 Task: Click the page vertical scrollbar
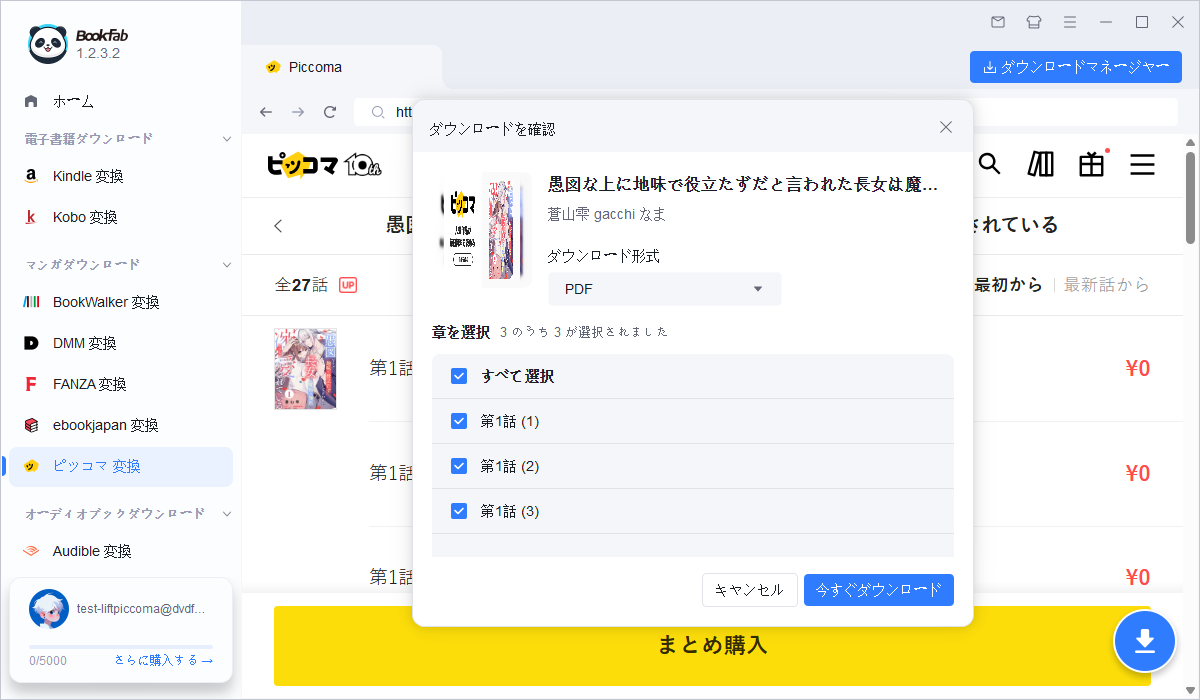[1190, 198]
